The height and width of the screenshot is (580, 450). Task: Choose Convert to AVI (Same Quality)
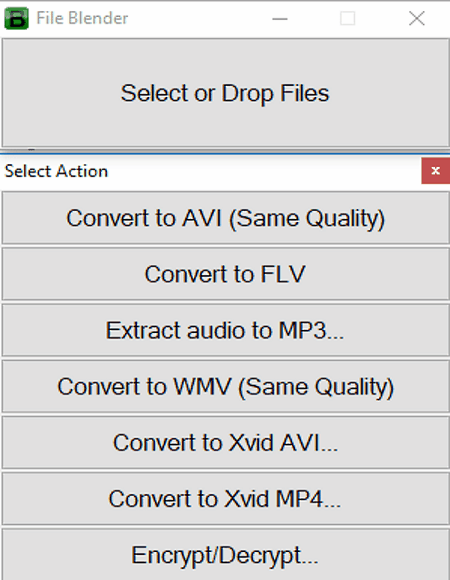[x=226, y=218]
